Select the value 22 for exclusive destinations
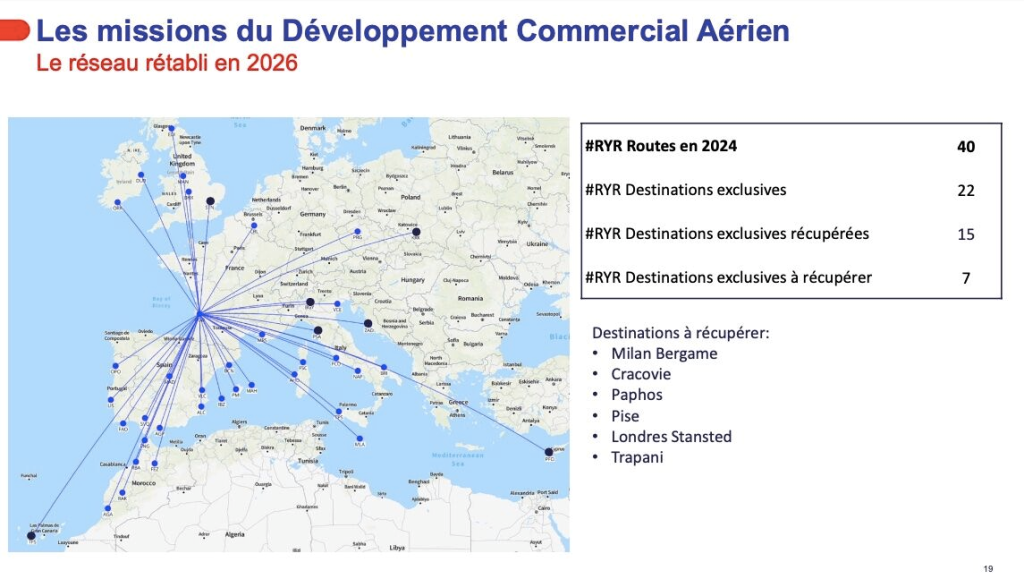Viewport: 1024px width, 579px height. click(965, 190)
